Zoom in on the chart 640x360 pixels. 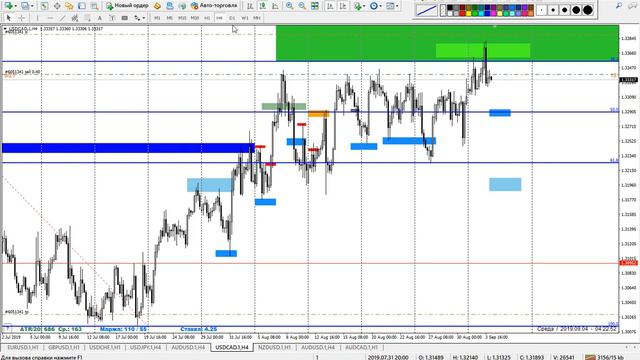click(289, 6)
